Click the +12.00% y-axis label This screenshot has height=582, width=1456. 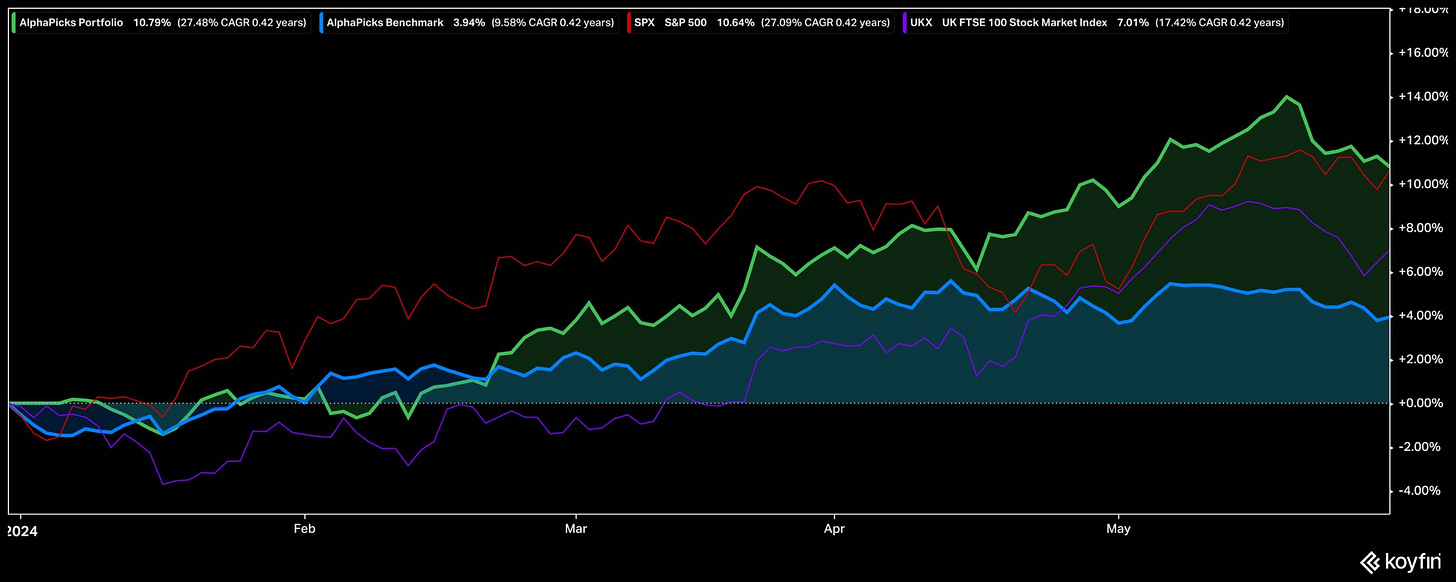1424,140
